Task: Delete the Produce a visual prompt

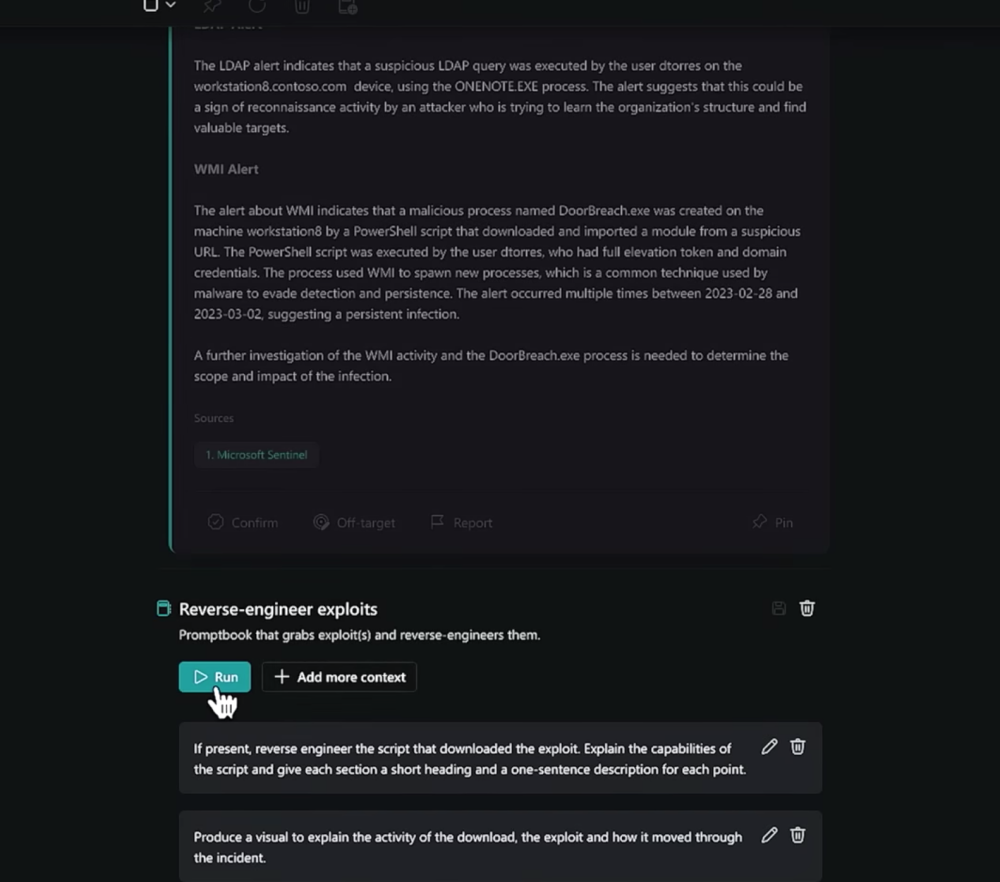Action: tap(797, 835)
